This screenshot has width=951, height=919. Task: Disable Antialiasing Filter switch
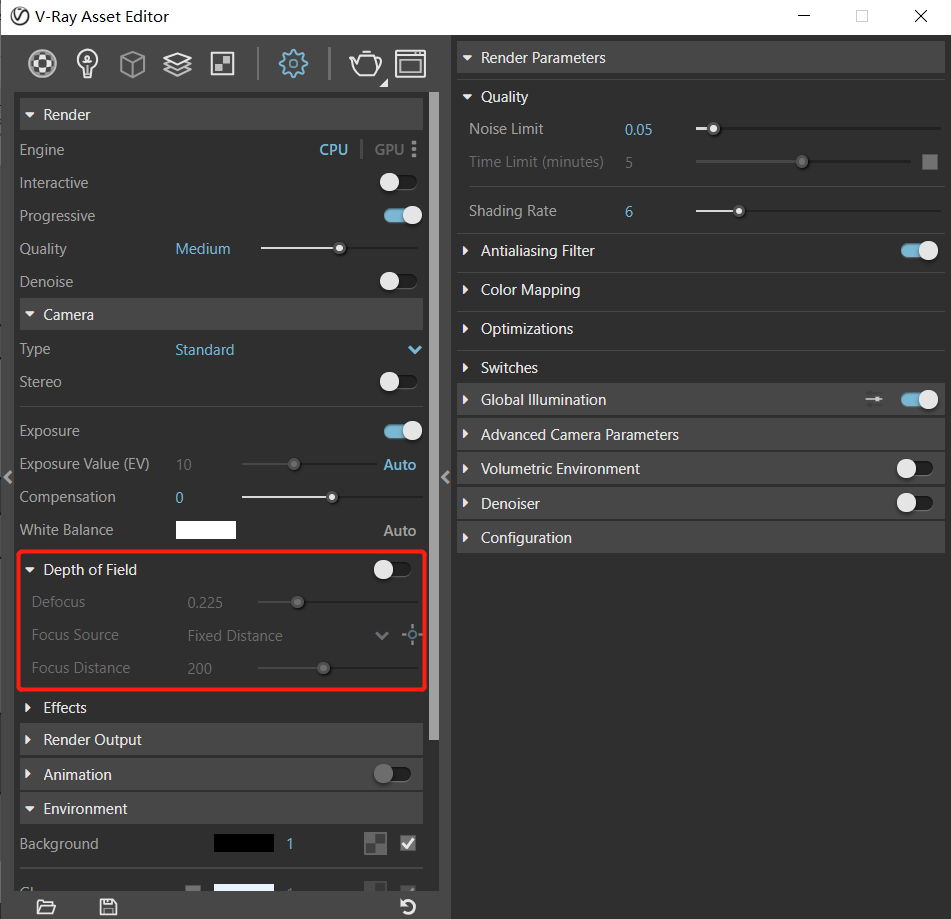click(919, 251)
